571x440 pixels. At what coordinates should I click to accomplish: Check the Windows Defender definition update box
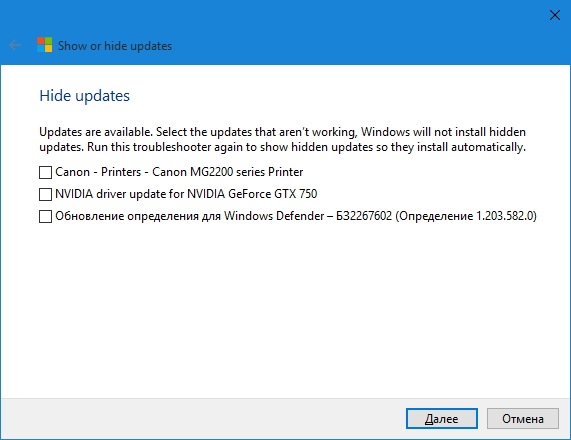45,216
